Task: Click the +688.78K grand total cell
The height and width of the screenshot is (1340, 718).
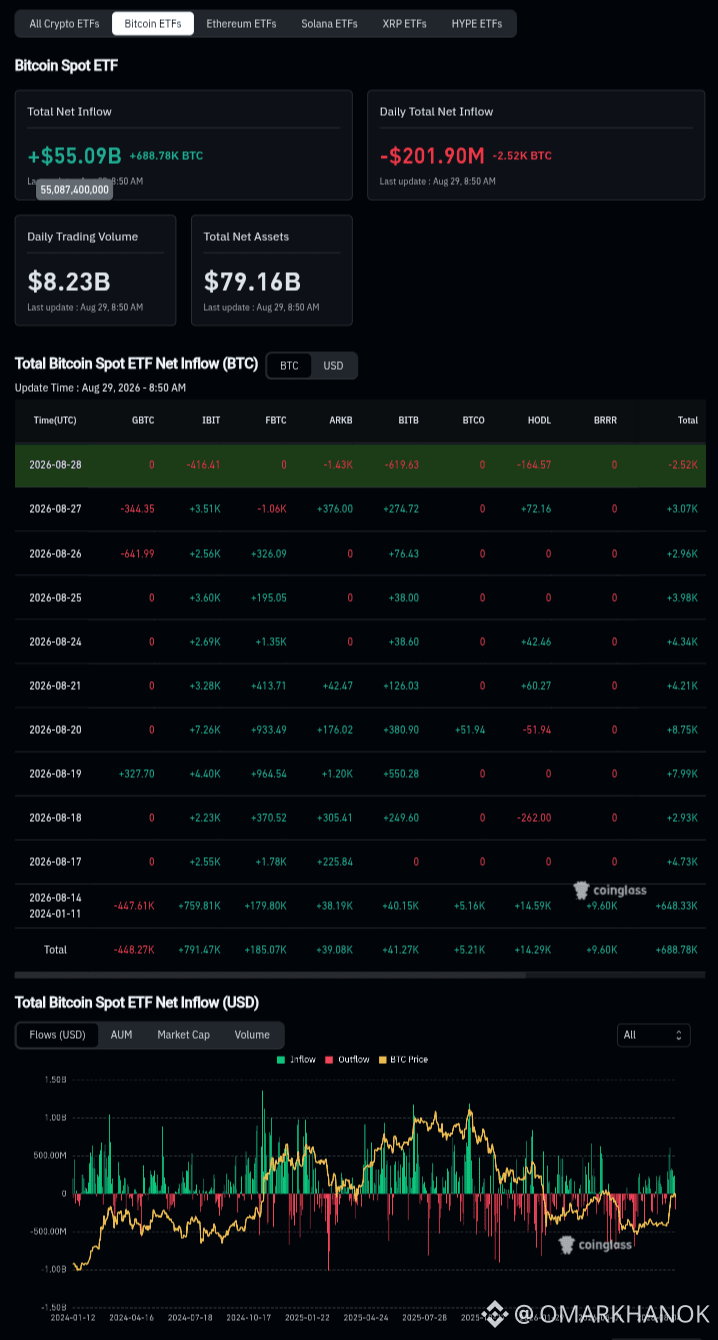Action: [676, 949]
